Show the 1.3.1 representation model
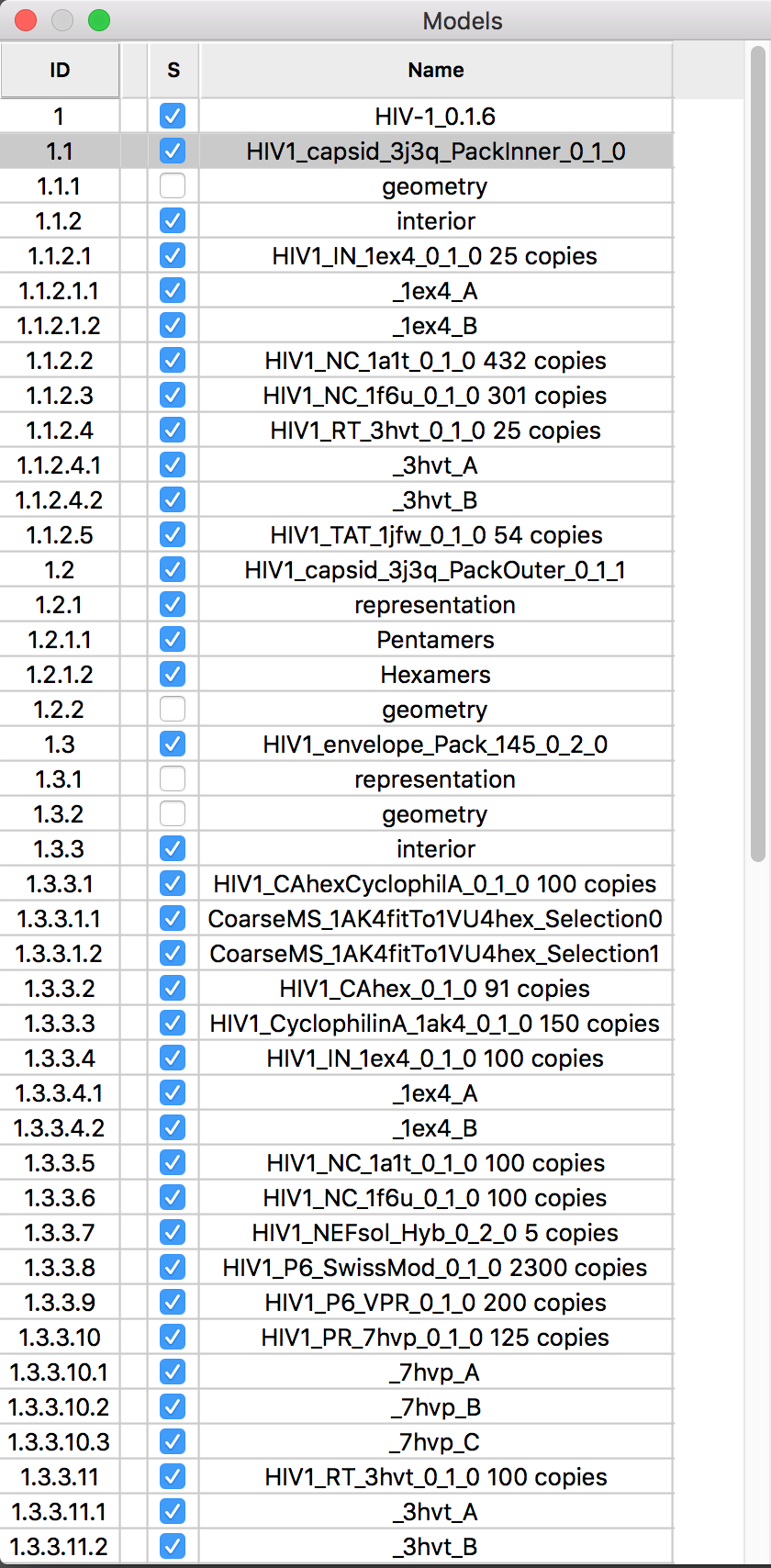771x1568 pixels. click(x=173, y=778)
